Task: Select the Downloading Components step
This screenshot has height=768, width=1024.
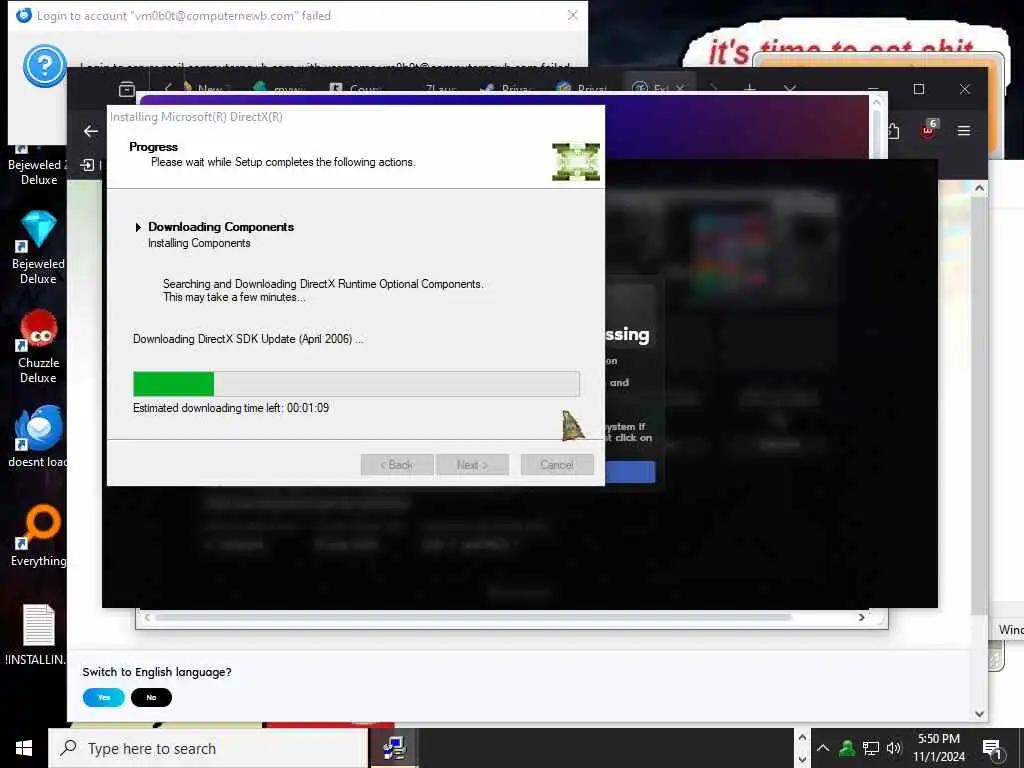Action: tap(221, 227)
